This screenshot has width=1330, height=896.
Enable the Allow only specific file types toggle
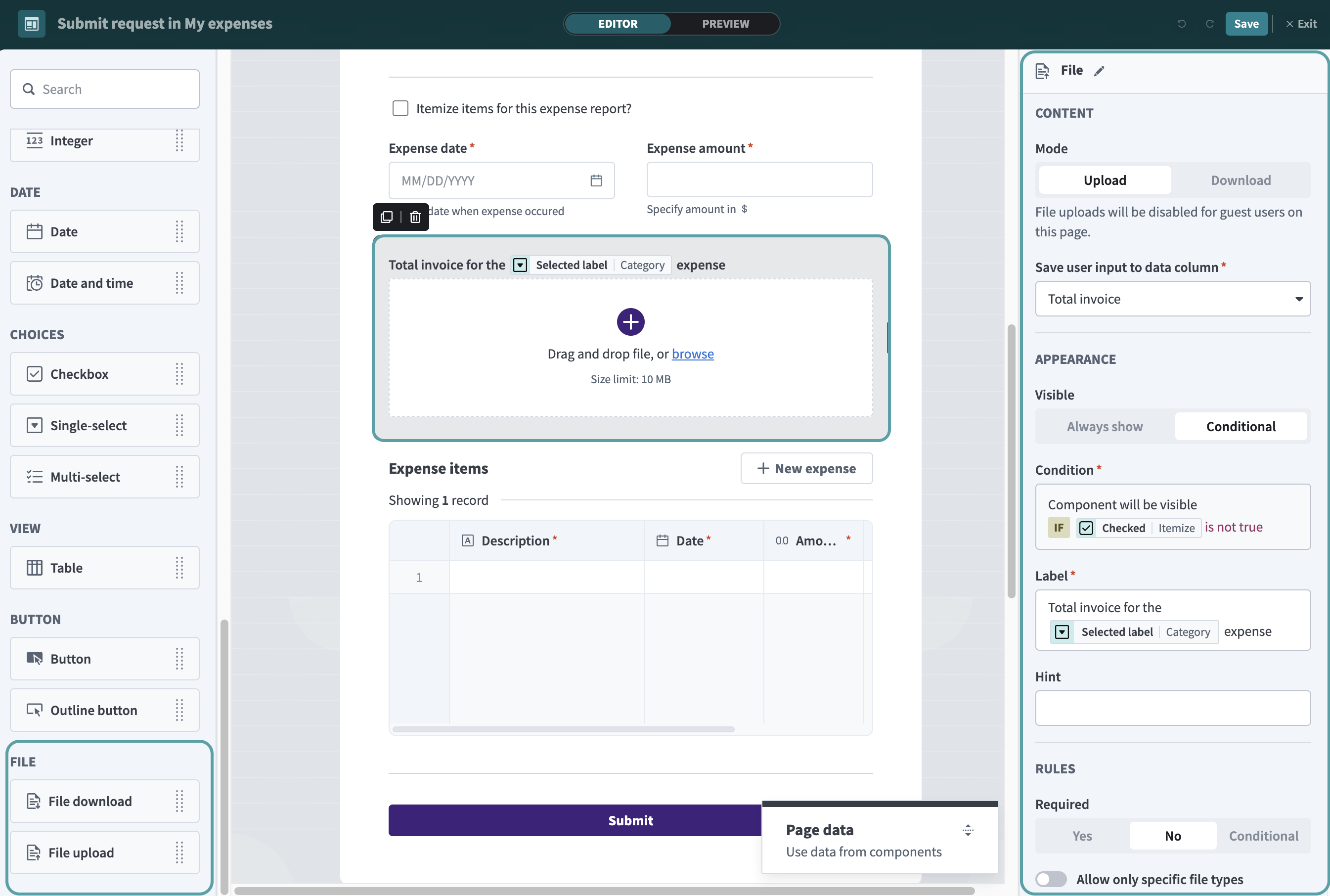(x=1051, y=879)
